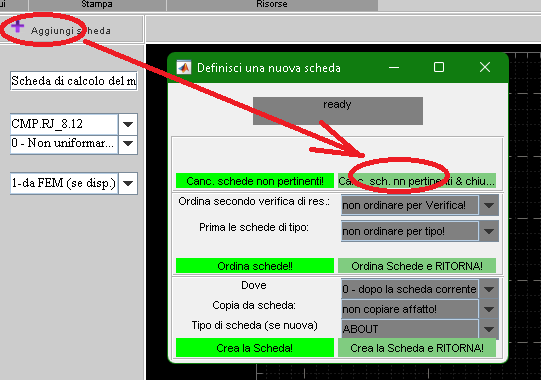
Task: Open the Risorse tab
Action: [272, 4]
